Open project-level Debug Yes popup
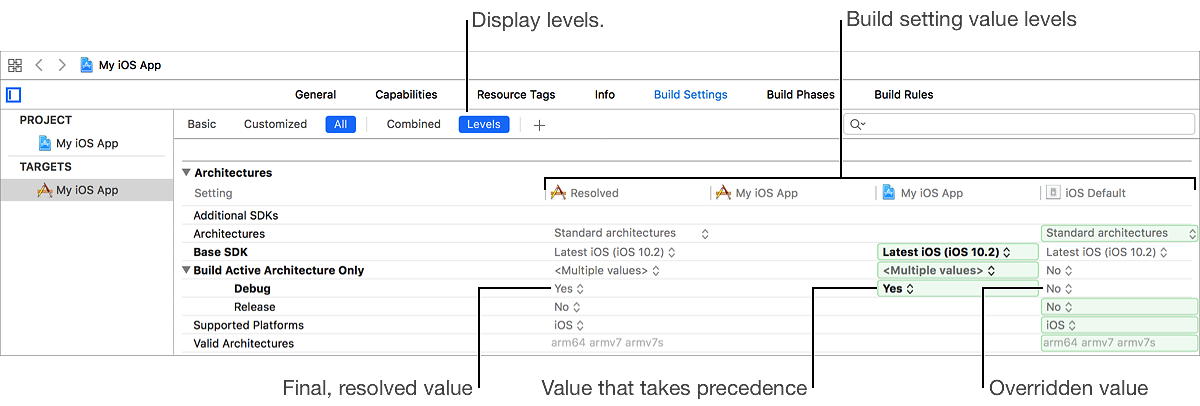The image size is (1200, 406). coord(957,288)
